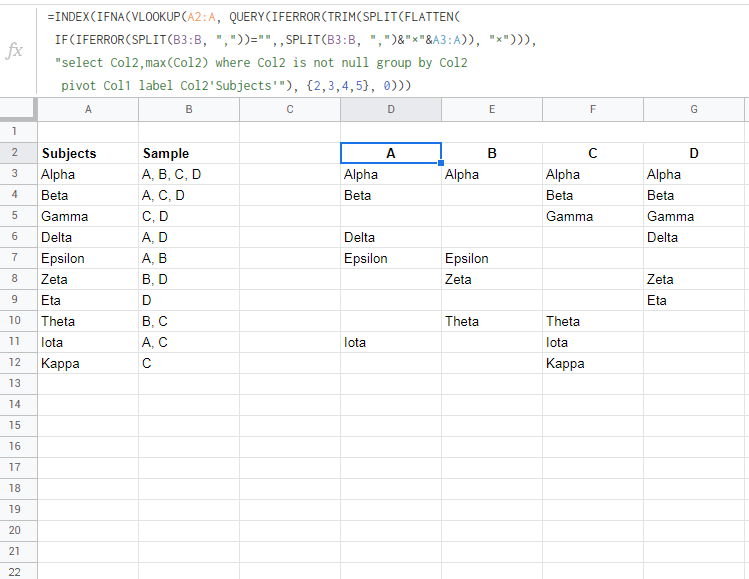This screenshot has height=579, width=749.
Task: Select row 20 header
Action: (14, 530)
